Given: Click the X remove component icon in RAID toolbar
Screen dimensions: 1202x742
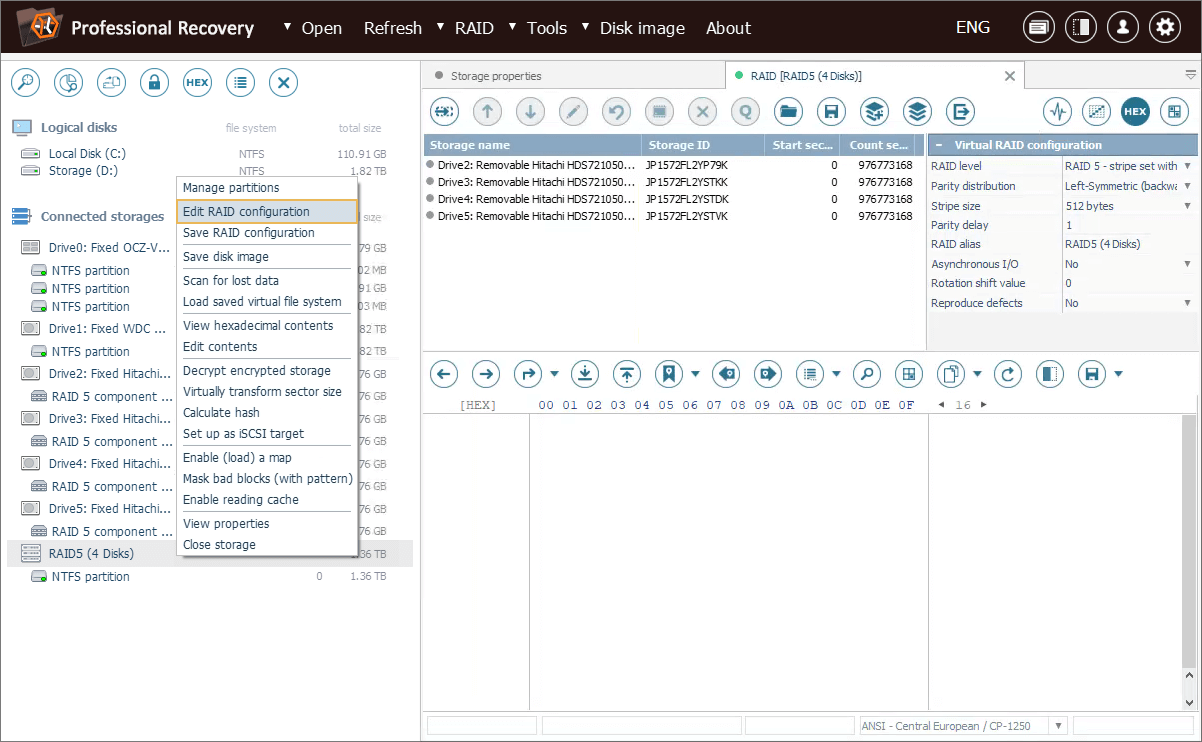Looking at the screenshot, I should click(702, 111).
